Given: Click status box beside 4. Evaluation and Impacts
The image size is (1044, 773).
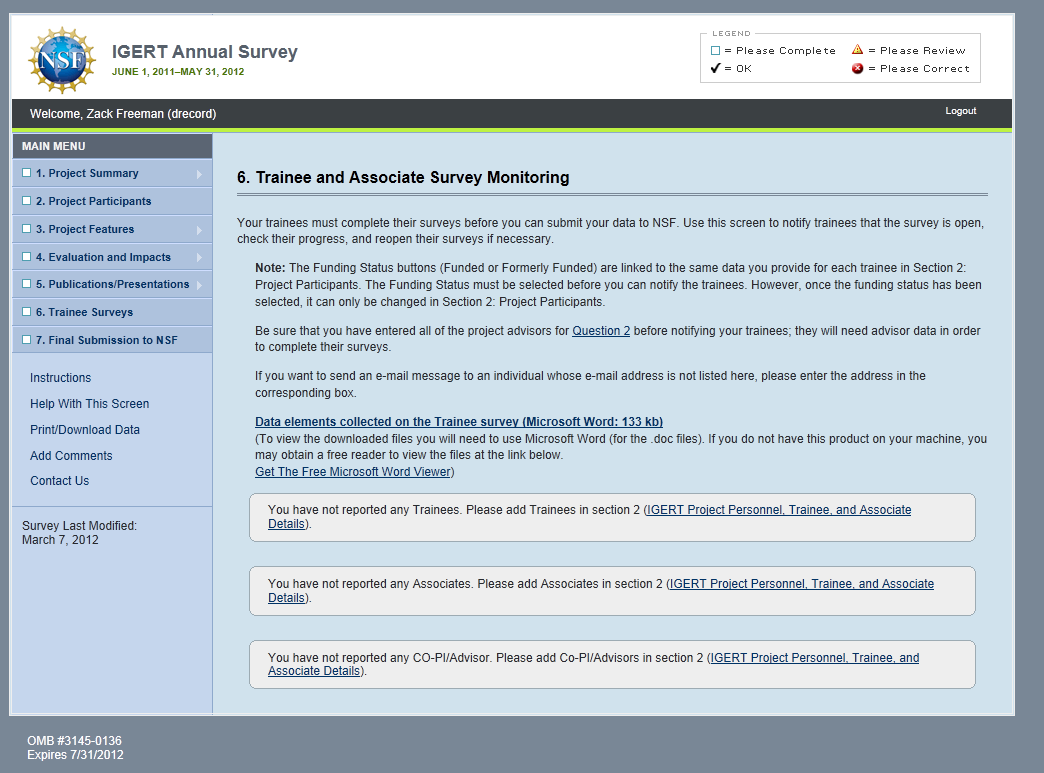Looking at the screenshot, I should (x=27, y=256).
